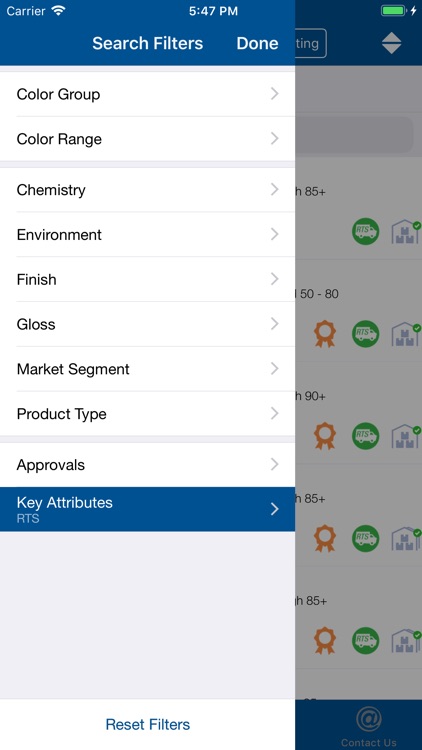Image resolution: width=422 pixels, height=750 pixels.
Task: Tap the sort arrows icon in header
Action: [391, 43]
